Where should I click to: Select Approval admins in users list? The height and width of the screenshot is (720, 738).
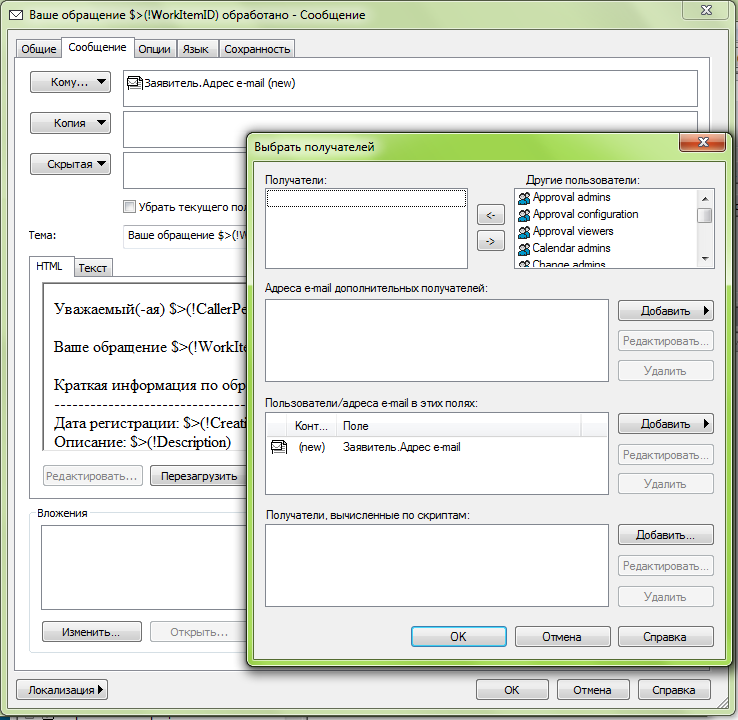click(x=571, y=197)
